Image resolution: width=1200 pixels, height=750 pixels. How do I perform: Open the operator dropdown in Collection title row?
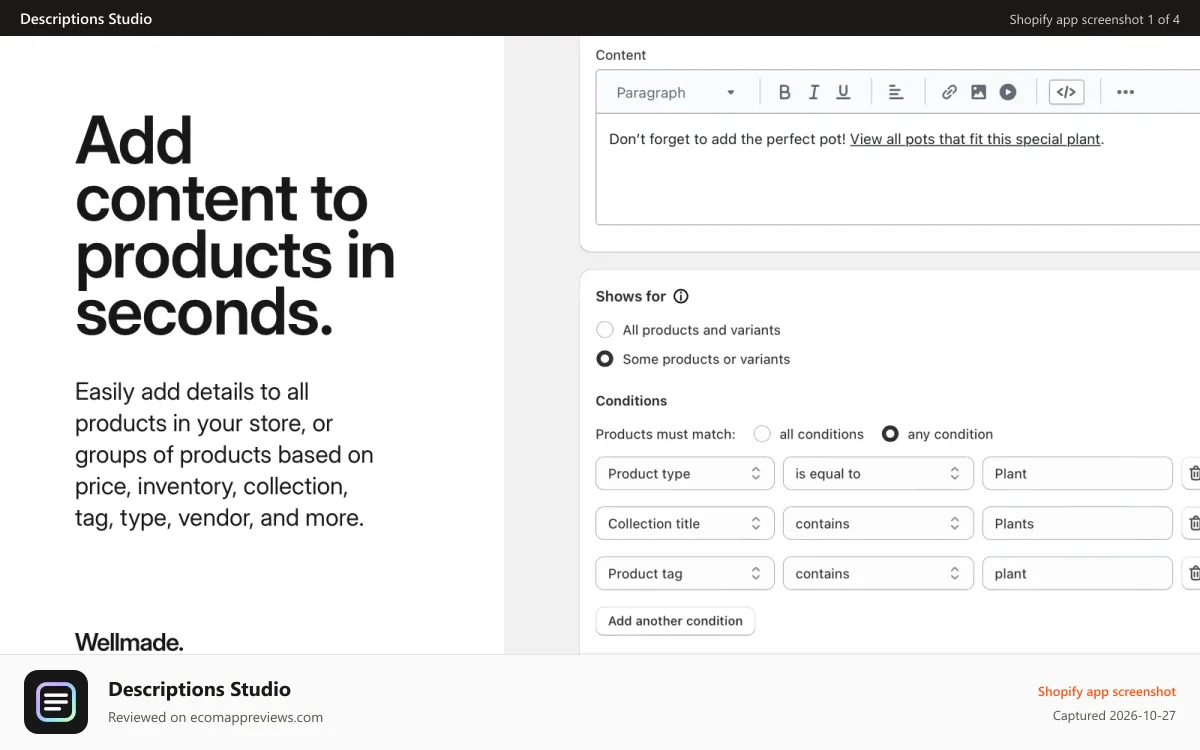tap(878, 523)
